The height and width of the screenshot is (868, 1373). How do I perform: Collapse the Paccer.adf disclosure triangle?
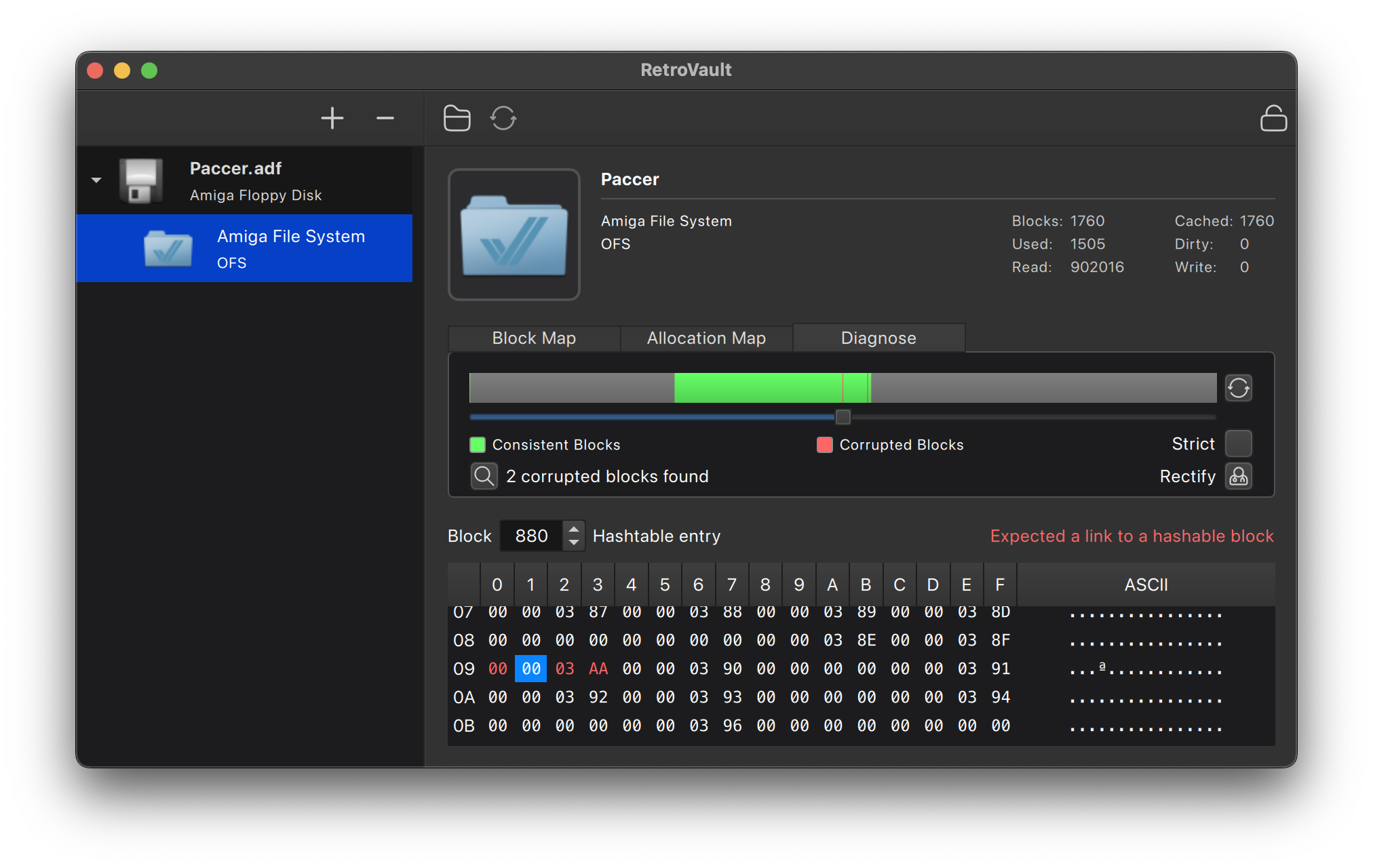96,180
